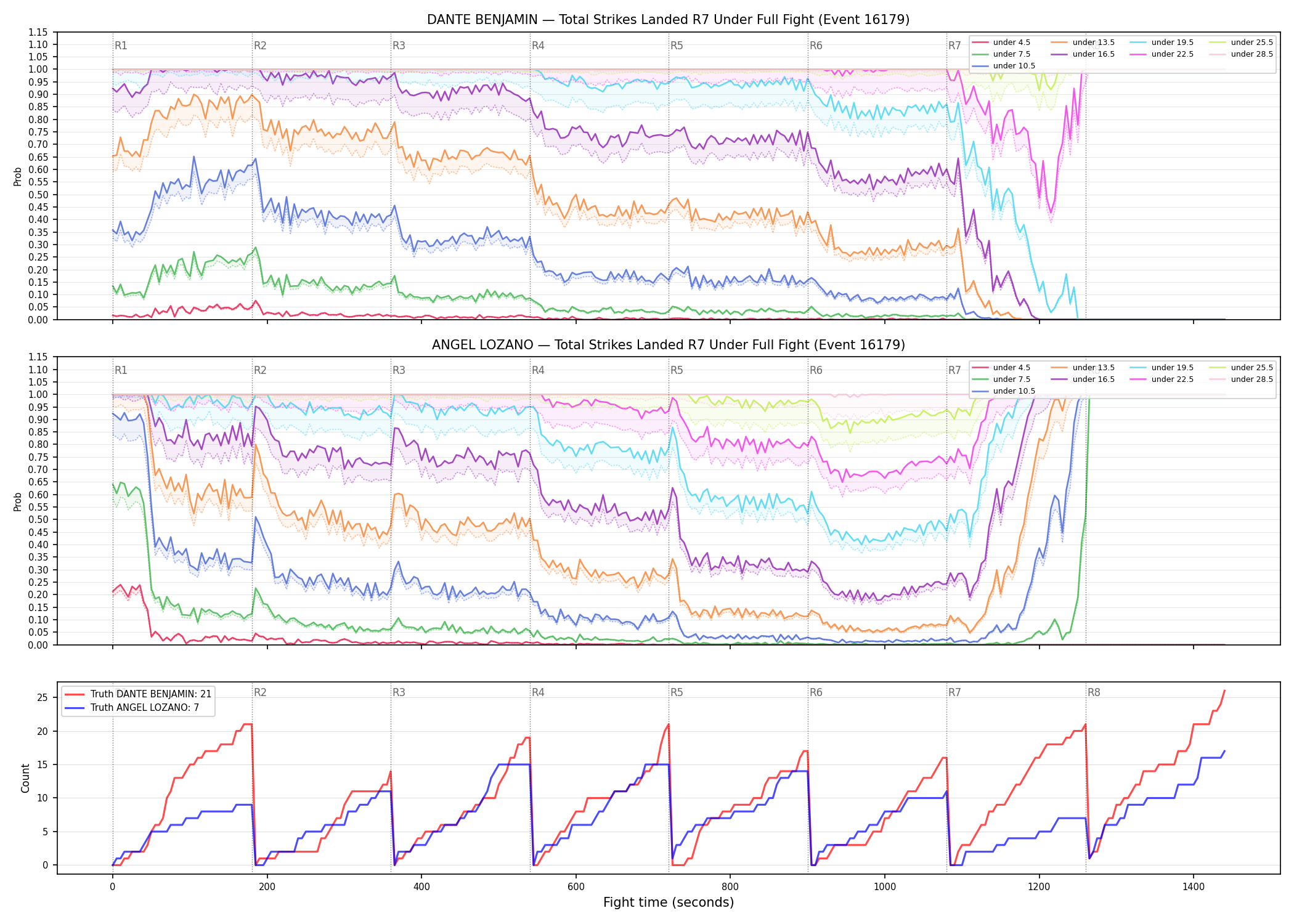Click magenta 'under 22.5' swatch in Angel Lozano legend
The height and width of the screenshot is (924, 1294).
coord(1139,379)
